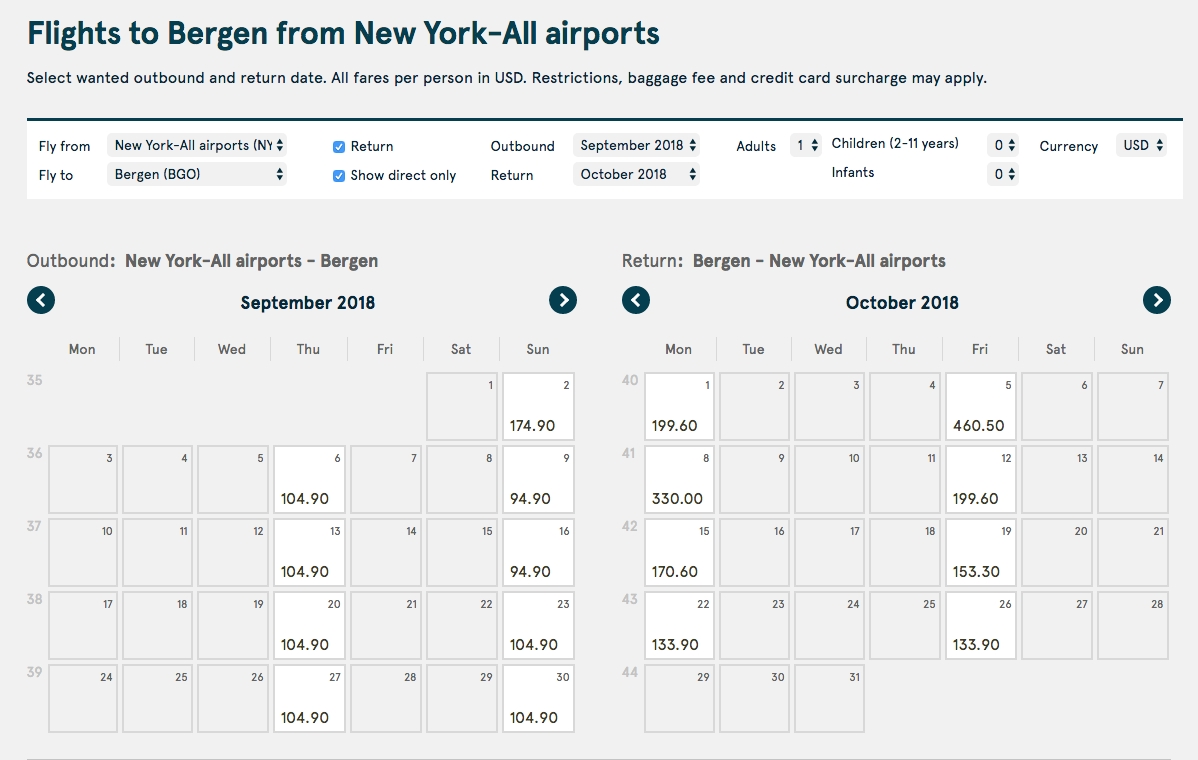Click the Flights to Bergen page title
Image resolution: width=1198 pixels, height=760 pixels.
point(343,34)
